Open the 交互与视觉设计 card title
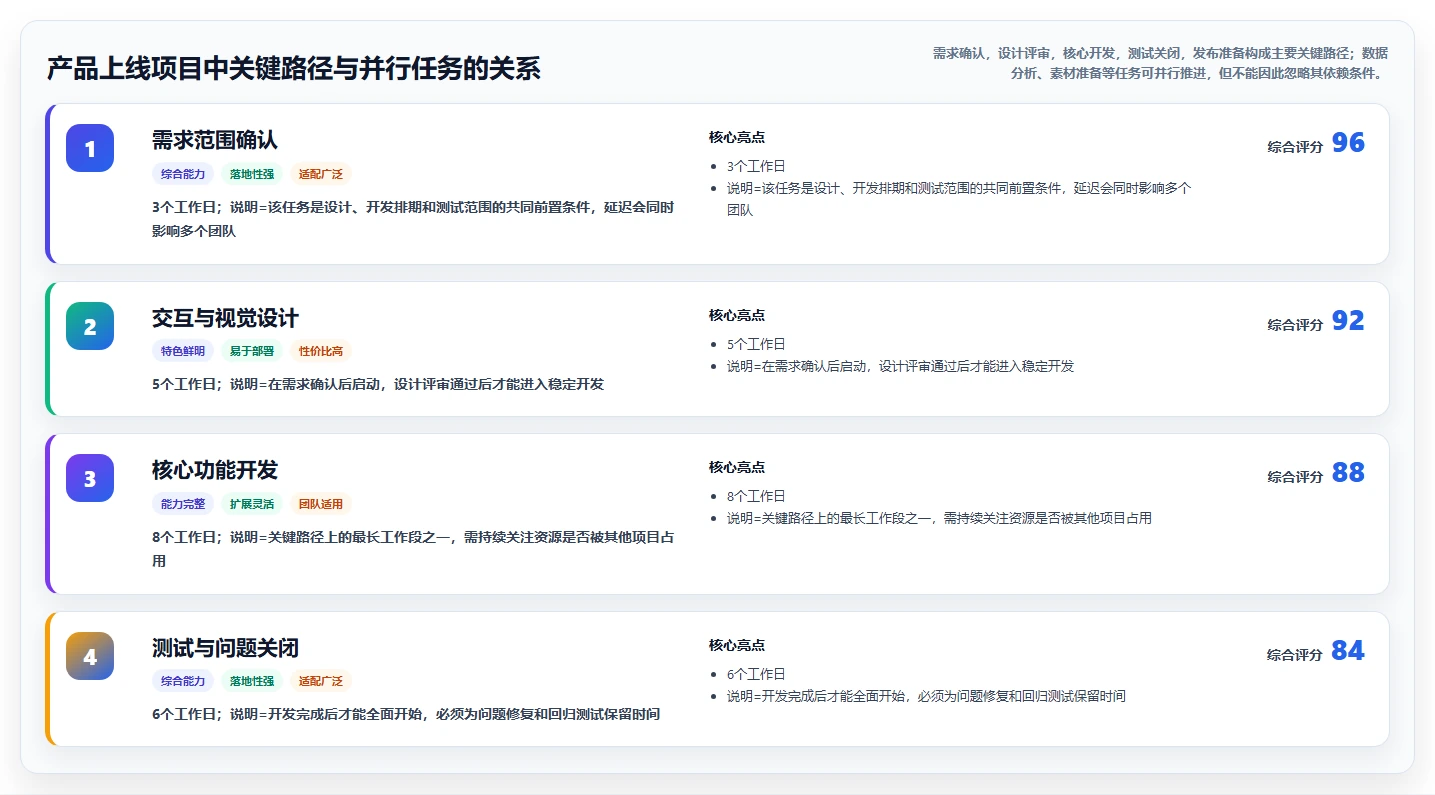The width and height of the screenshot is (1435, 795). (225, 318)
